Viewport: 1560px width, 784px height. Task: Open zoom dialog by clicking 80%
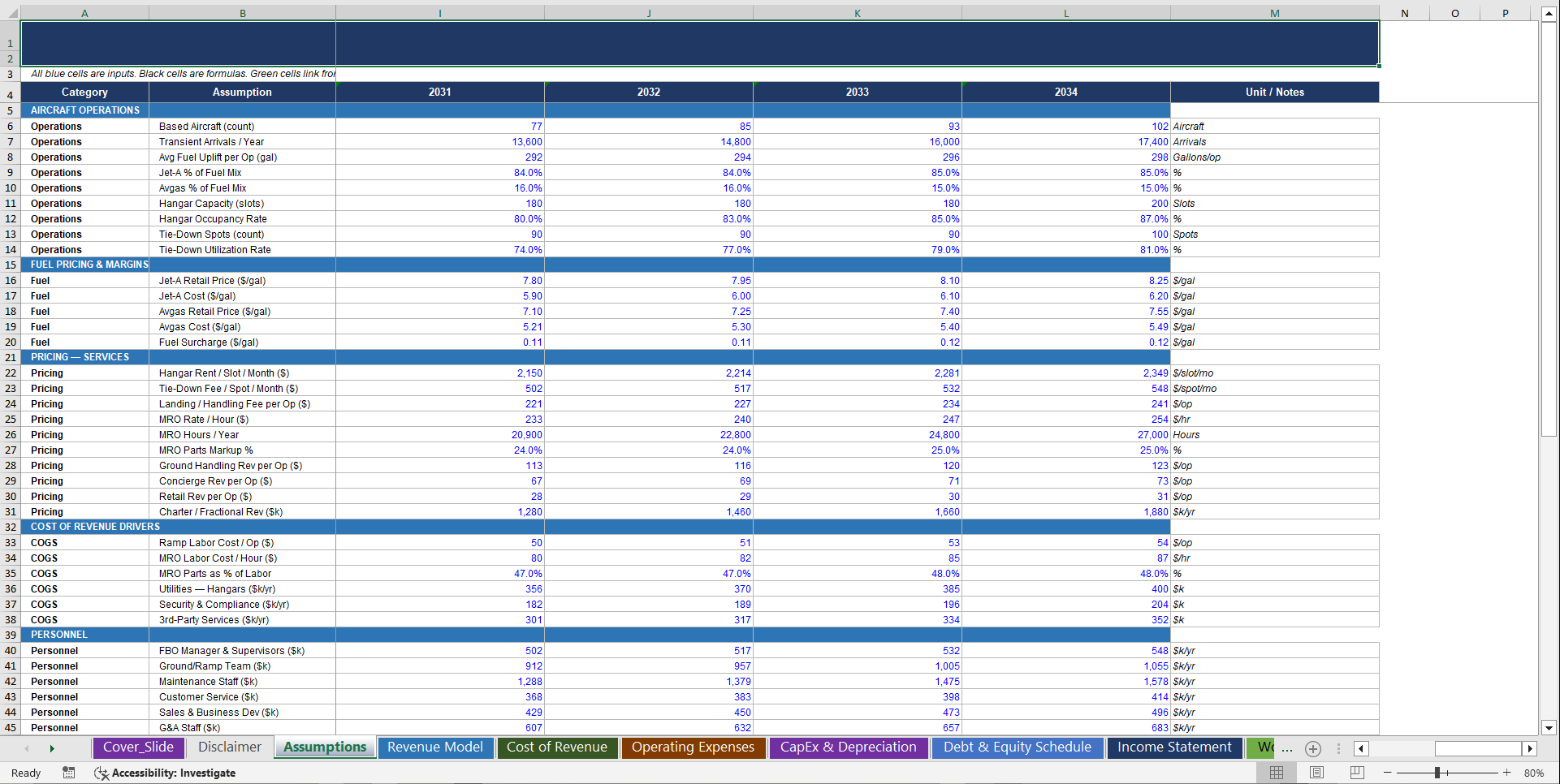pyautogui.click(x=1534, y=773)
